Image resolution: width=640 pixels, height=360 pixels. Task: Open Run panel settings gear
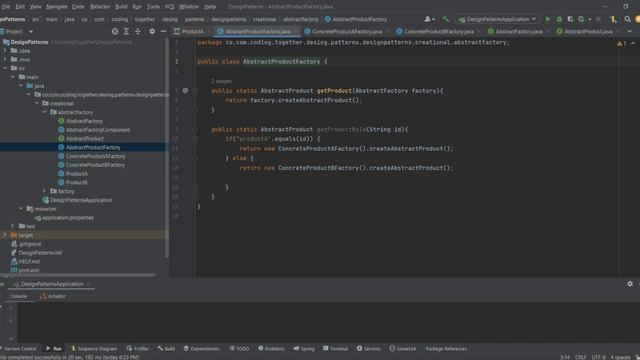coord(630,284)
